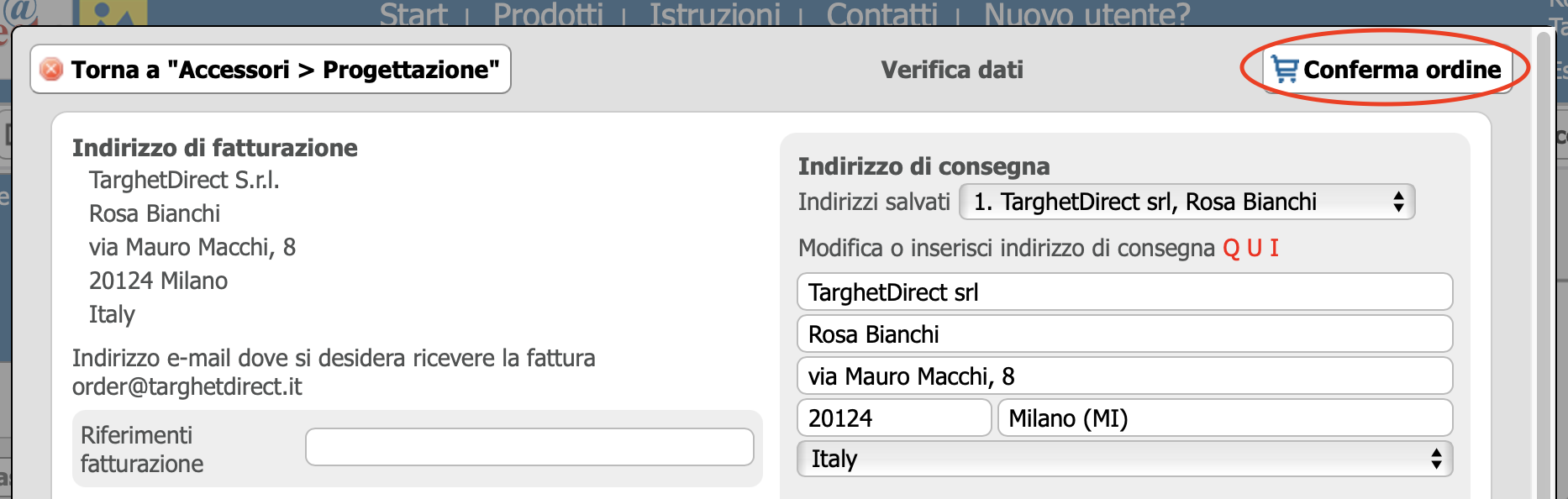
Task: Open the Contatti page
Action: (x=881, y=14)
